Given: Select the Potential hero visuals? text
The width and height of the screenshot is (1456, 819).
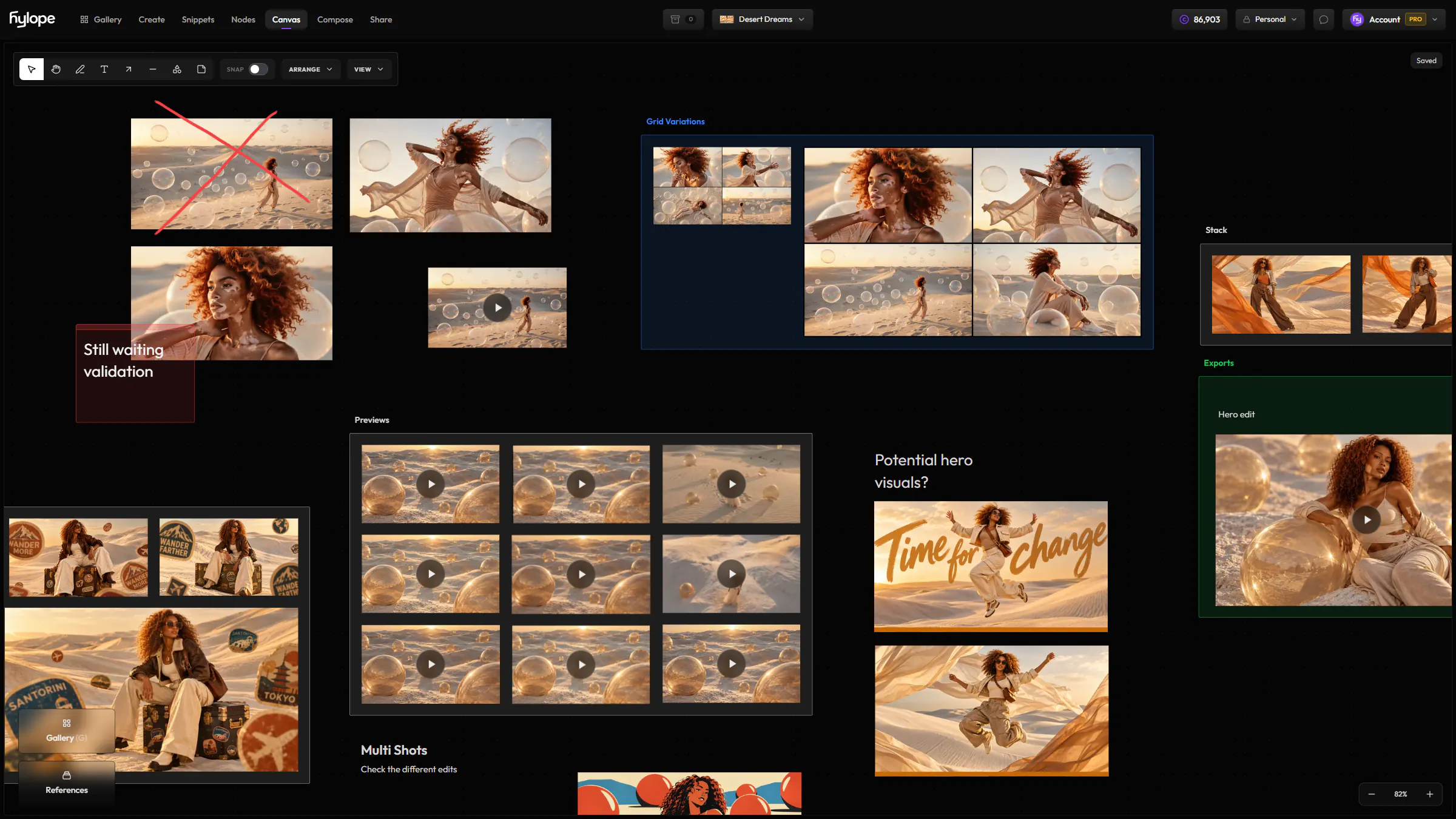Looking at the screenshot, I should [923, 471].
